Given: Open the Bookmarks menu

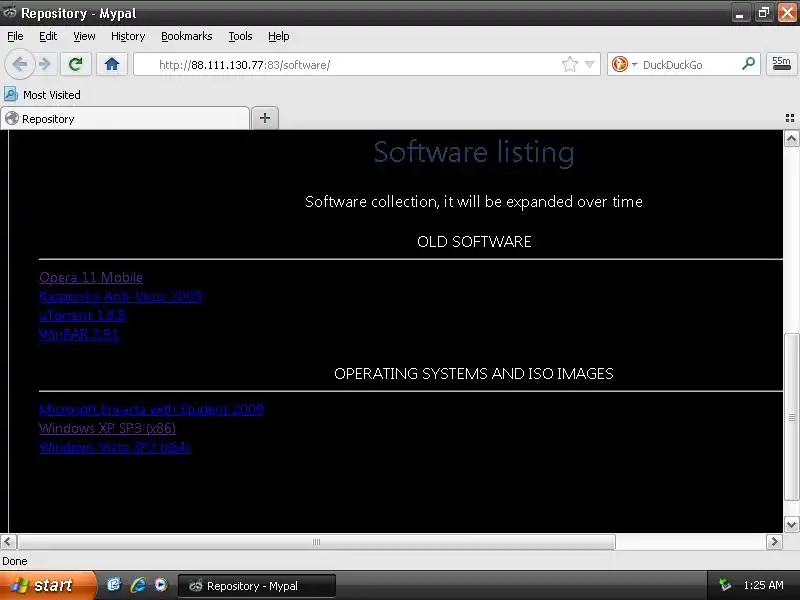Looking at the screenshot, I should tap(187, 36).
